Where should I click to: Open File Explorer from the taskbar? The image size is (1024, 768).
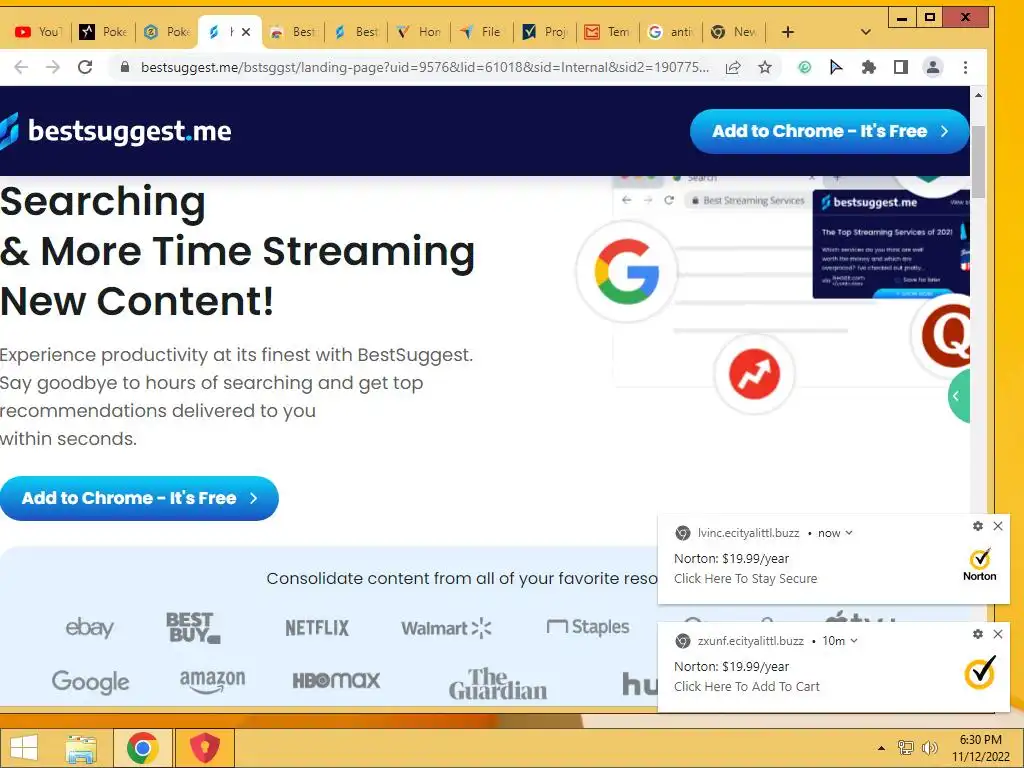pyautogui.click(x=81, y=748)
